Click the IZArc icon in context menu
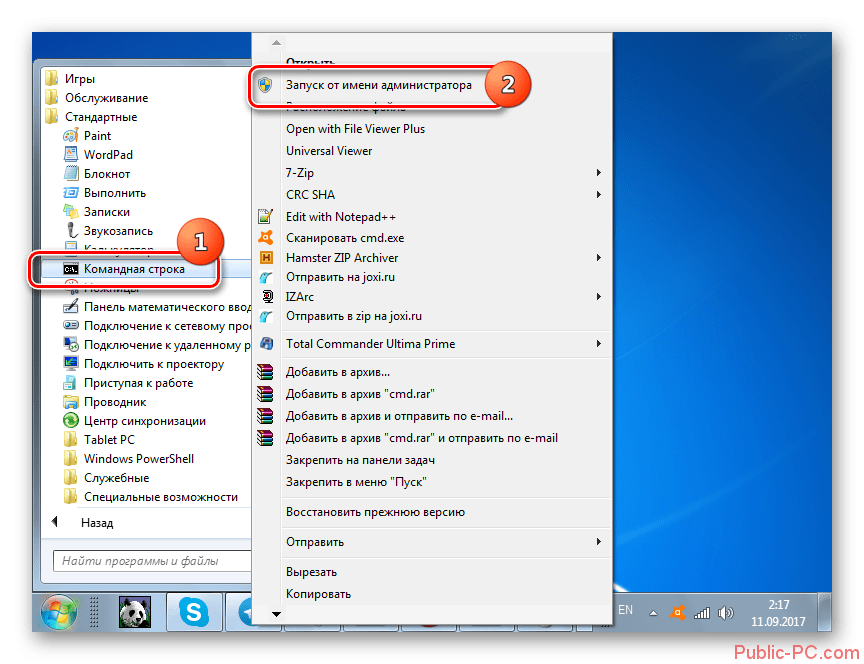The width and height of the screenshot is (864, 664). coord(267,296)
